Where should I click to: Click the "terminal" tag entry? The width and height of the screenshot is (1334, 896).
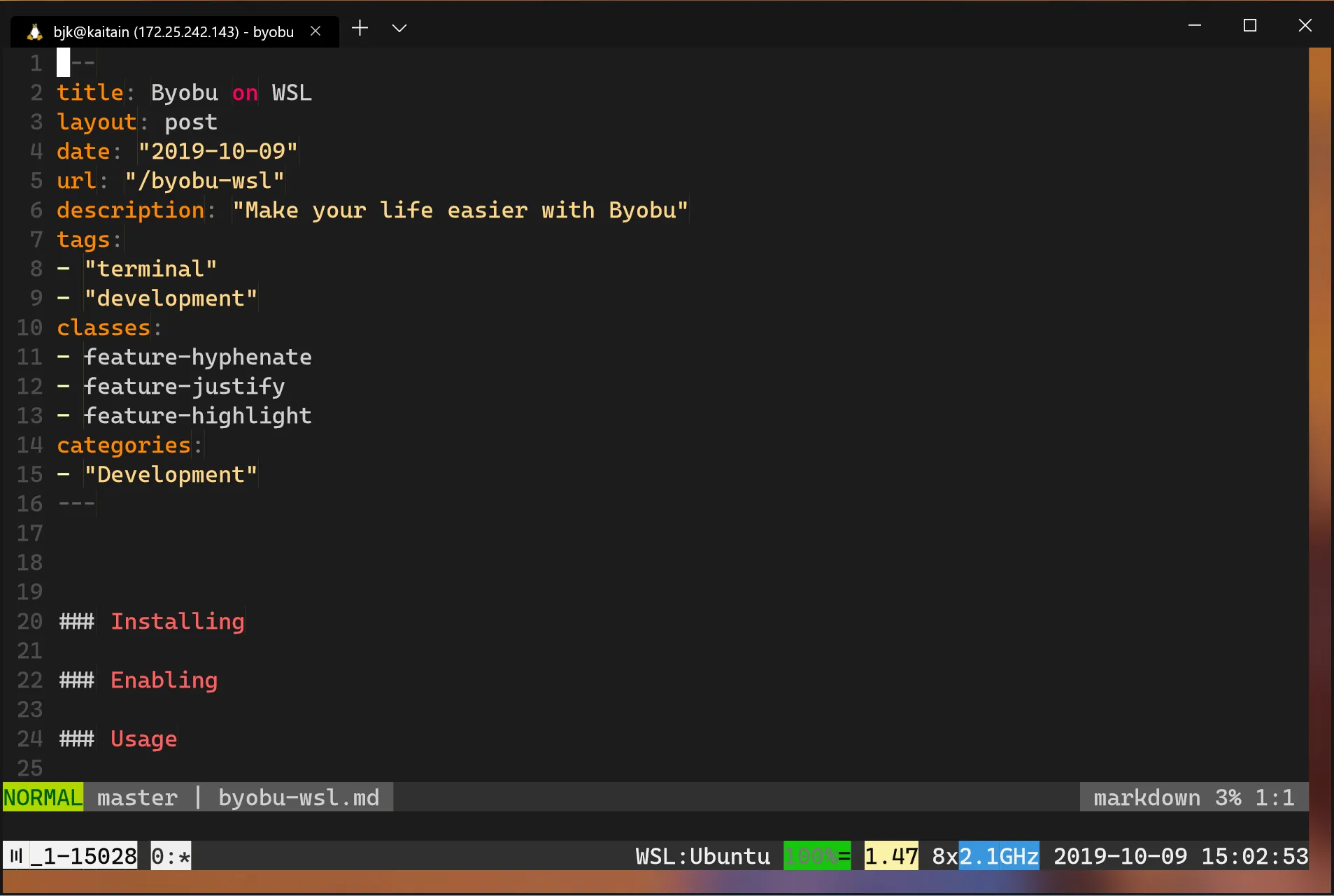(x=150, y=269)
